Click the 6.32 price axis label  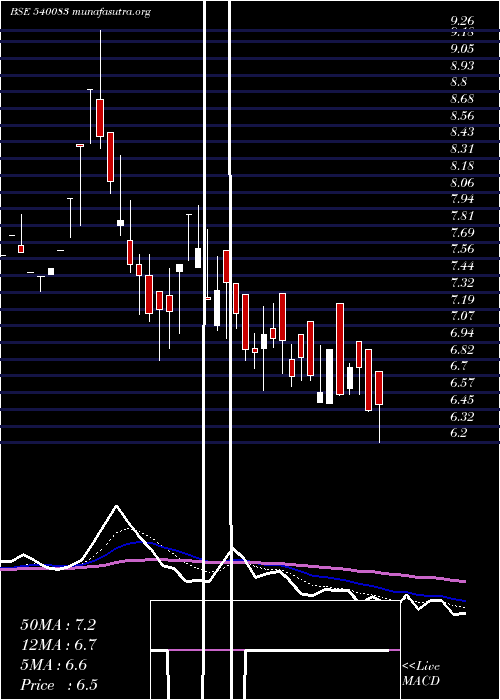coord(462,417)
